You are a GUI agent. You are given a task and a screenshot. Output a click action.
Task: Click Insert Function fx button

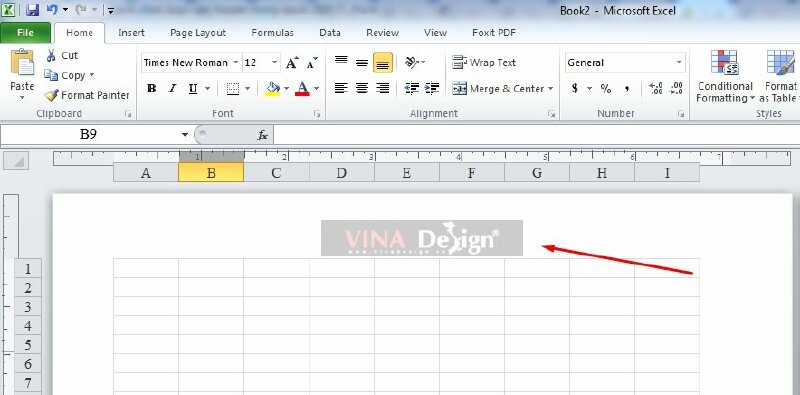[x=262, y=135]
